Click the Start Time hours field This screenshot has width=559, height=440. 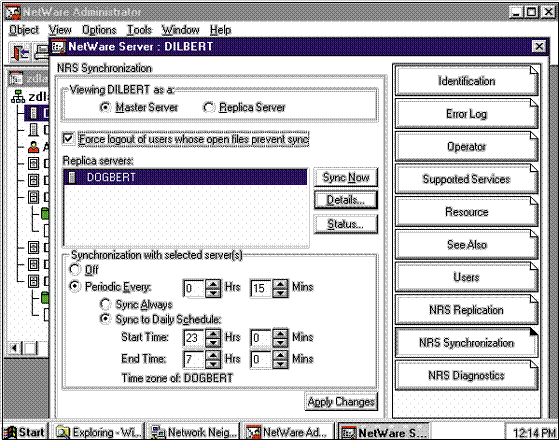coord(194,338)
